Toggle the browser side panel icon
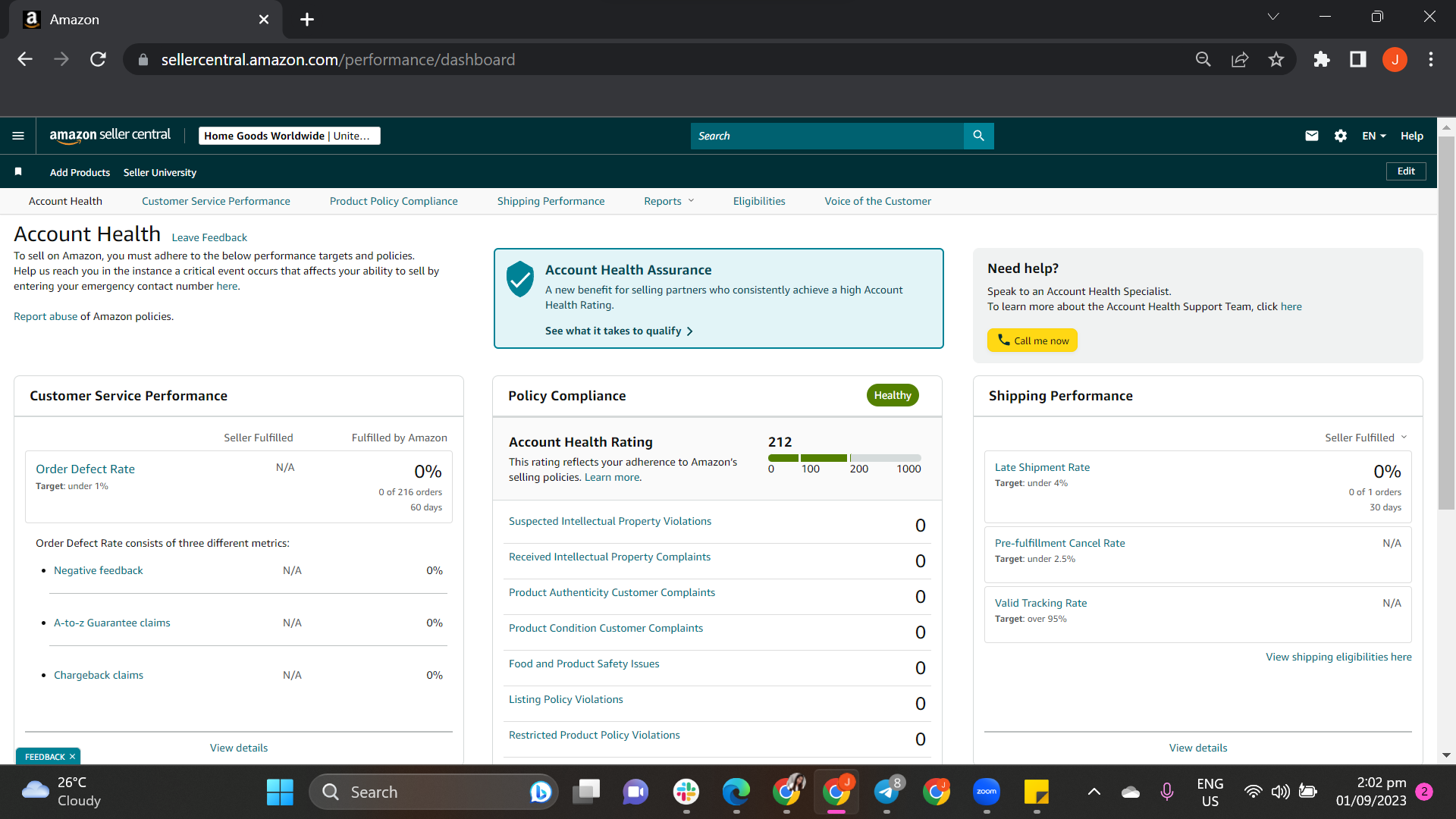 click(1358, 59)
